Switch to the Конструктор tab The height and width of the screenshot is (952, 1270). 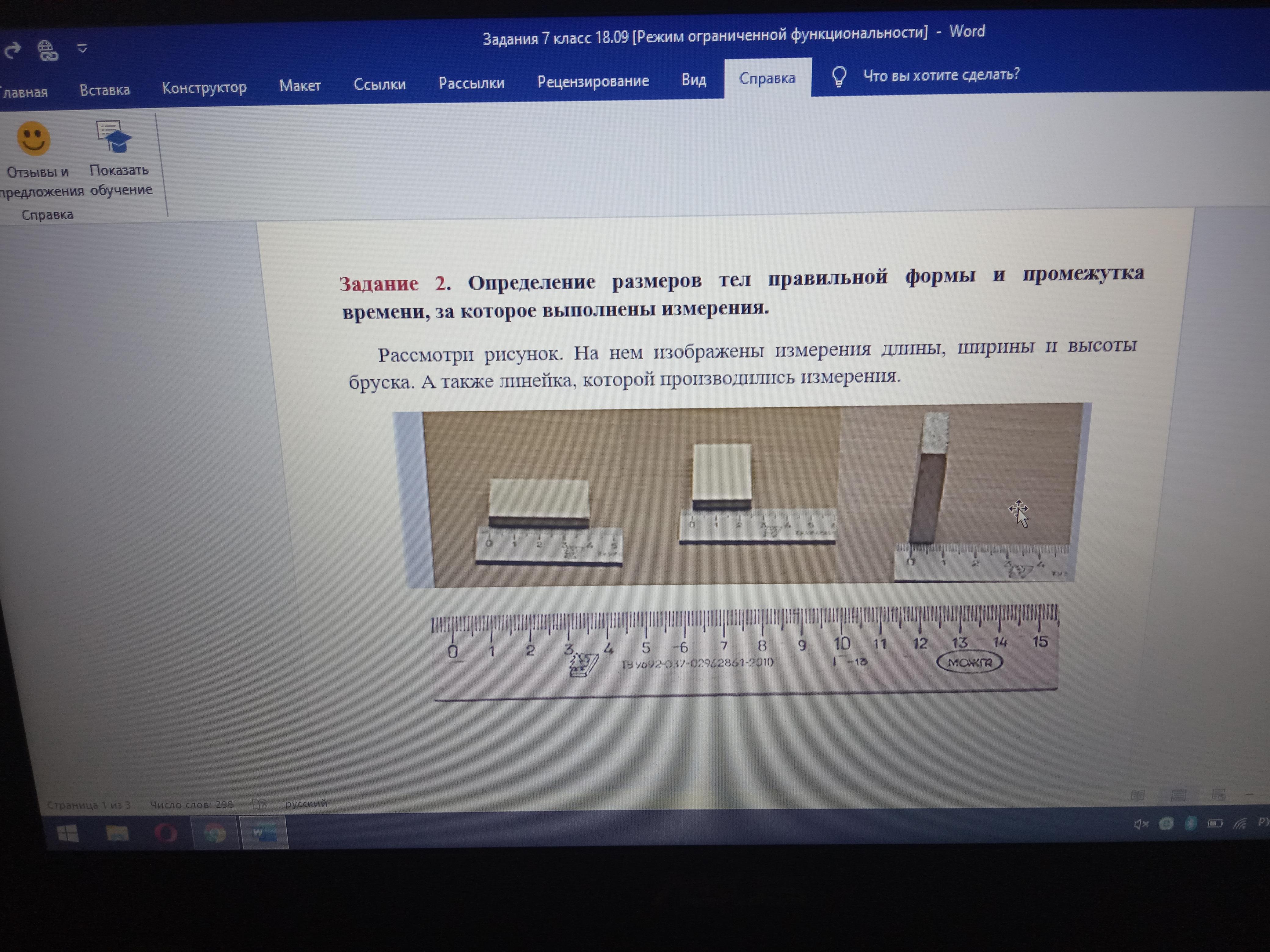point(204,88)
